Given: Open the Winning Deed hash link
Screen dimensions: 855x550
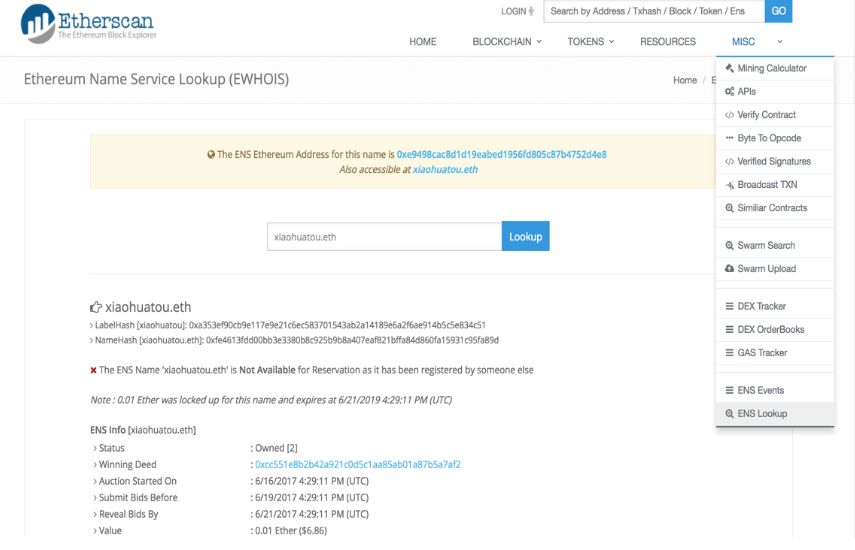Looking at the screenshot, I should tap(357, 465).
